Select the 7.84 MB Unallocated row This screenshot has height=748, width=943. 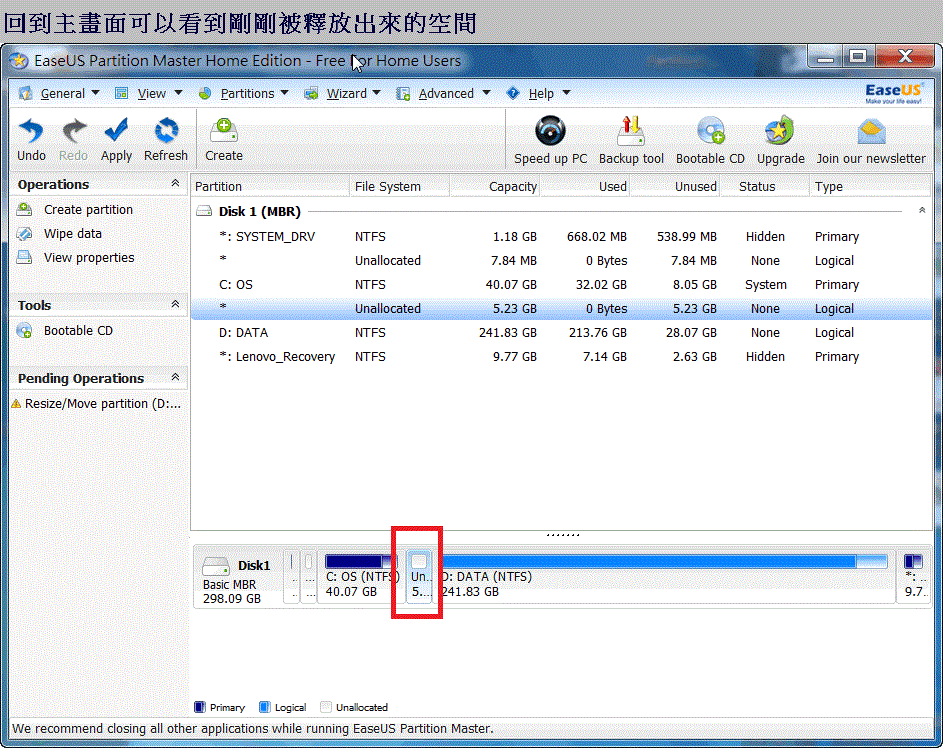click(561, 260)
